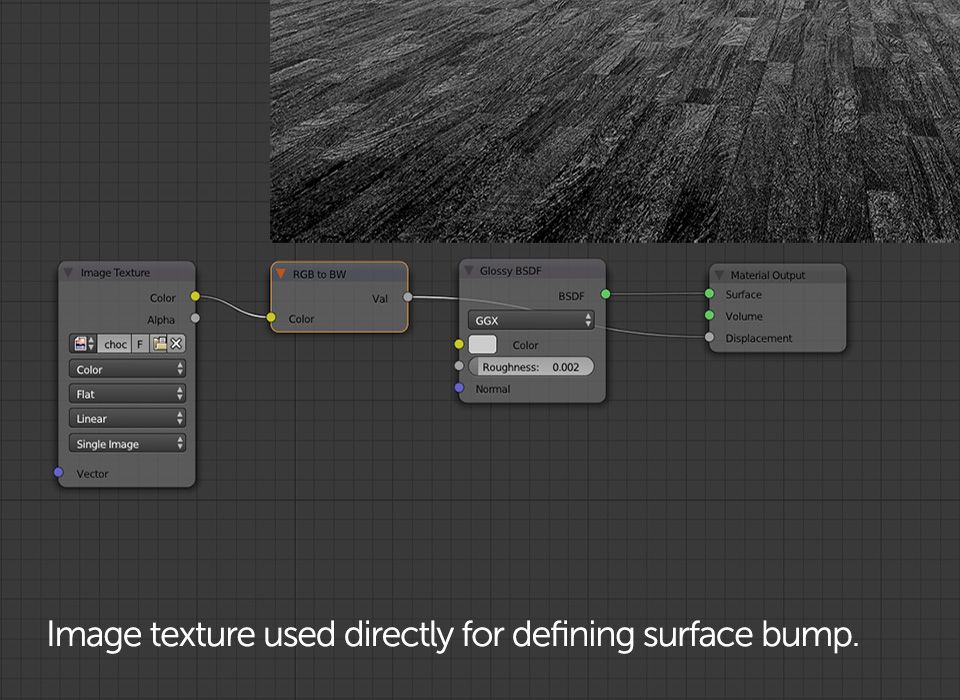Open the Glossy BSDF color swatch
This screenshot has width=960, height=700.
click(x=482, y=344)
